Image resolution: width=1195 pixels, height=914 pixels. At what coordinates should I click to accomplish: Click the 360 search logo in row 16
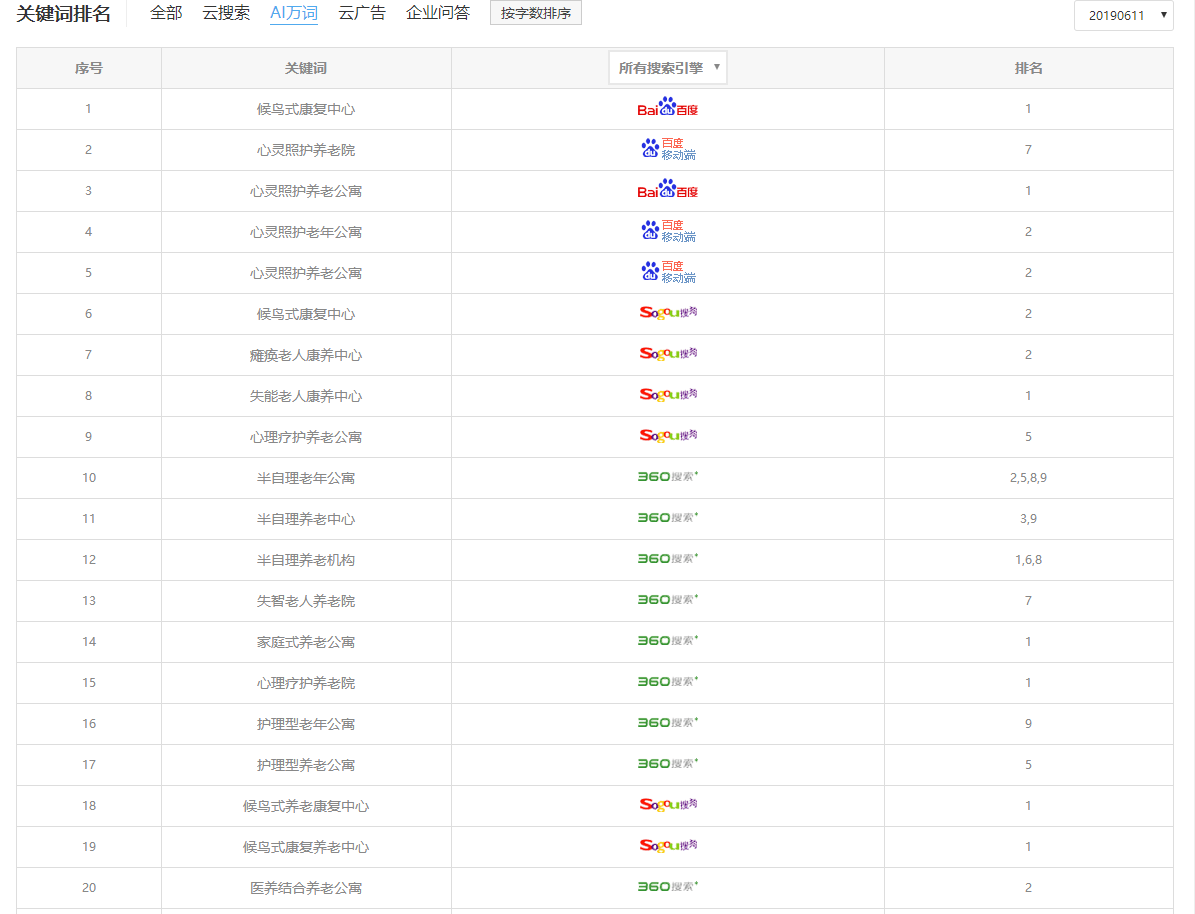click(x=668, y=723)
